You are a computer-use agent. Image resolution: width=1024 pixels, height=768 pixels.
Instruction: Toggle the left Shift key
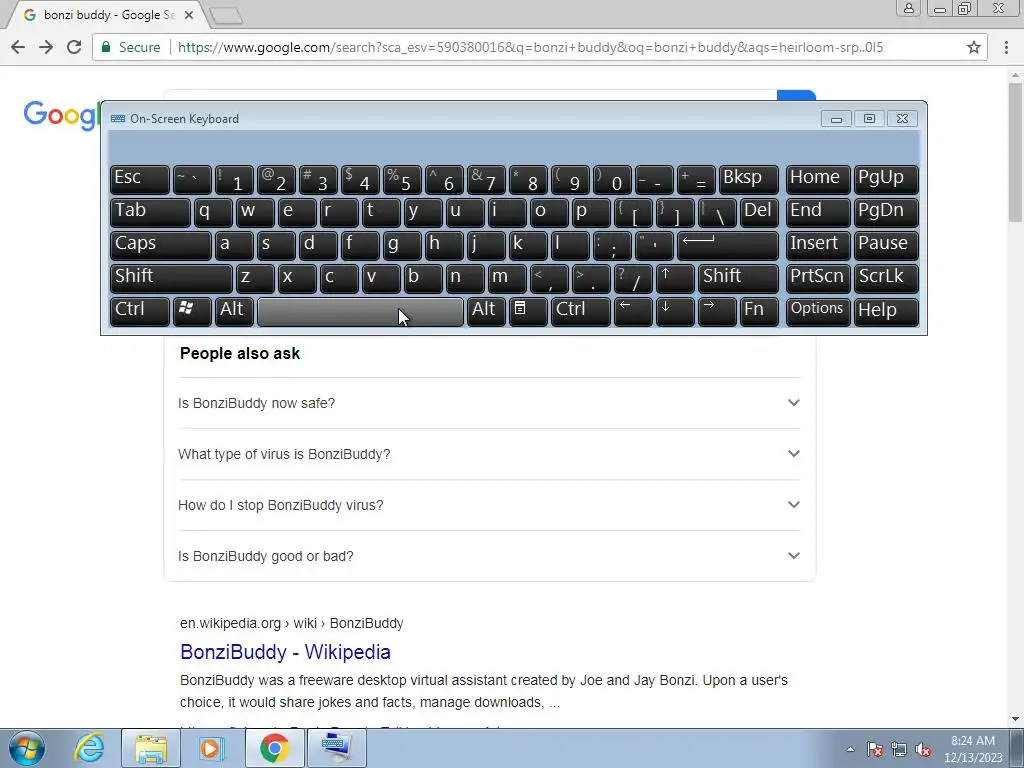(171, 278)
